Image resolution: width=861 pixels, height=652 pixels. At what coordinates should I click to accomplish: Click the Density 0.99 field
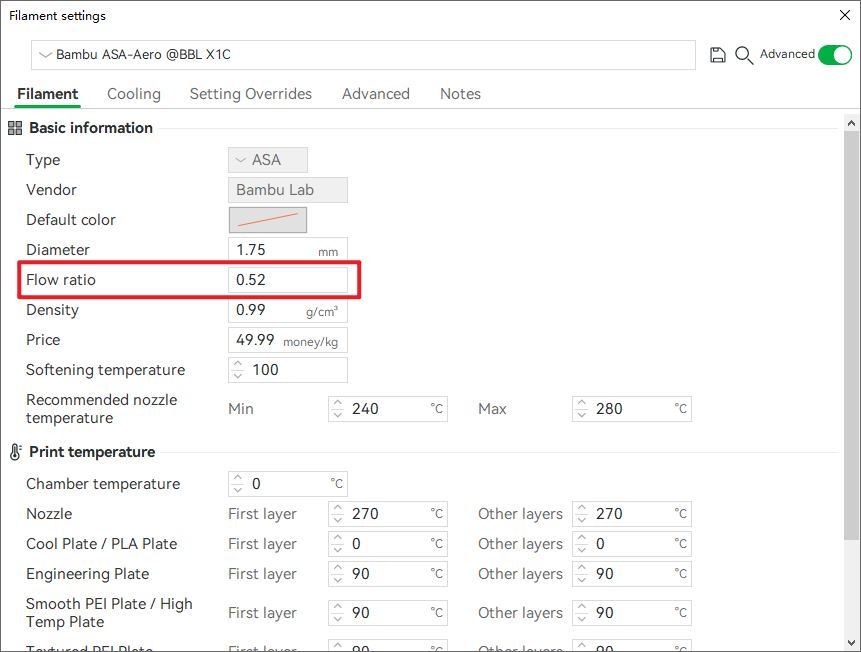tap(288, 310)
